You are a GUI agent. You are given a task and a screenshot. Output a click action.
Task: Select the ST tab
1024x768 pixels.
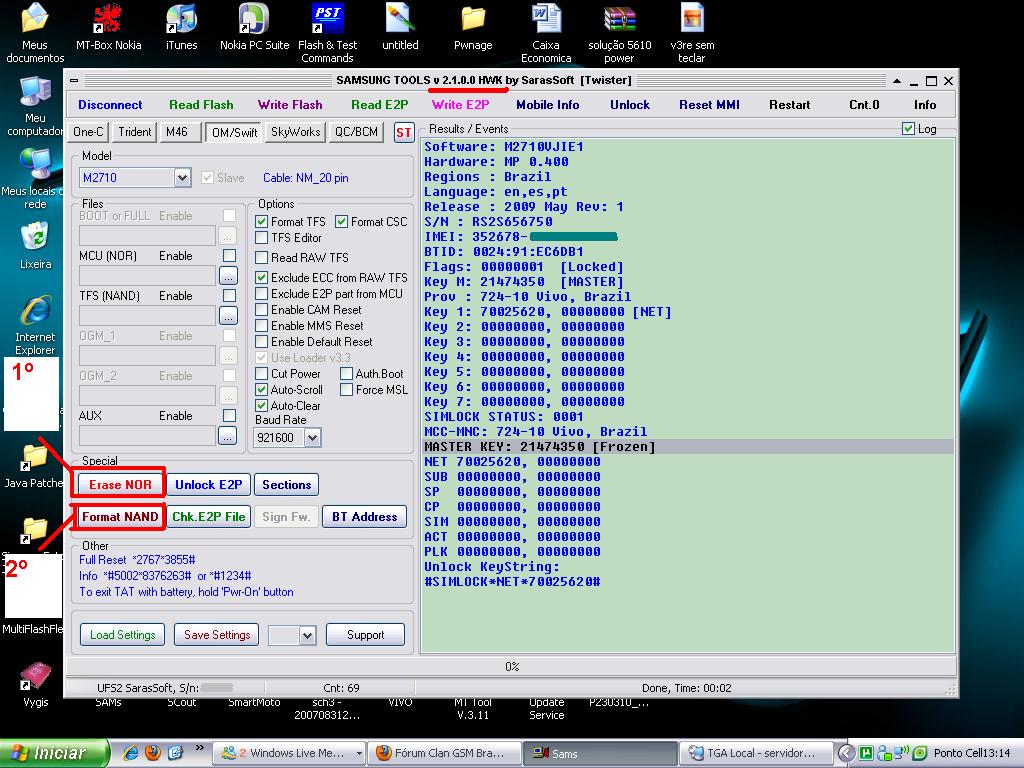[x=404, y=133]
